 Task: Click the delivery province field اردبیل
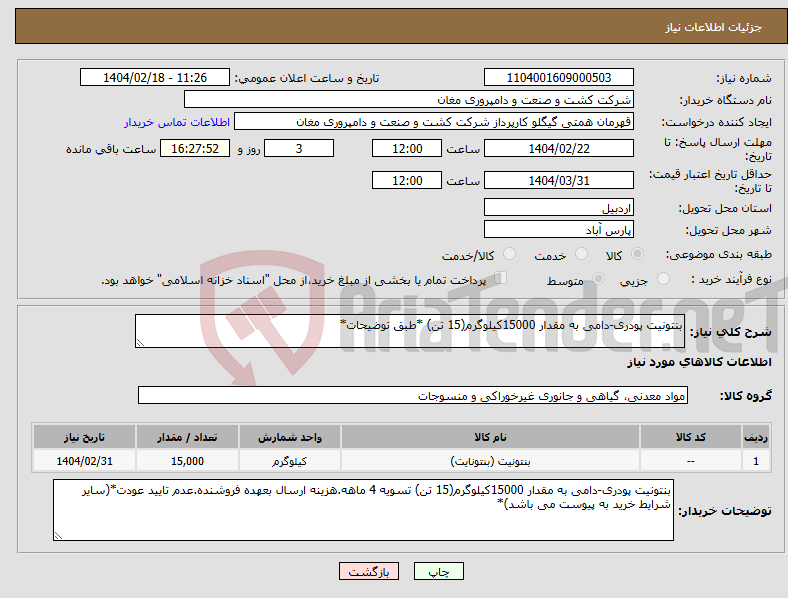[x=559, y=207]
